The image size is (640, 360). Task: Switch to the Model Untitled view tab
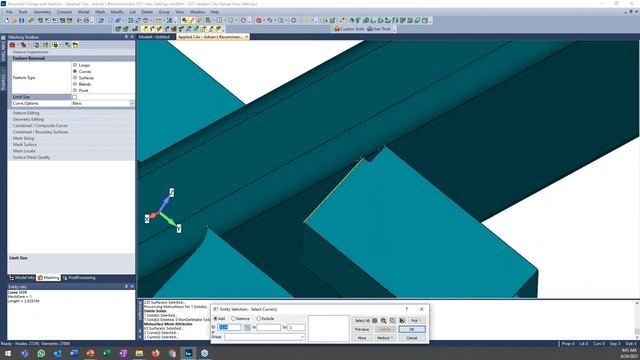(x=154, y=37)
